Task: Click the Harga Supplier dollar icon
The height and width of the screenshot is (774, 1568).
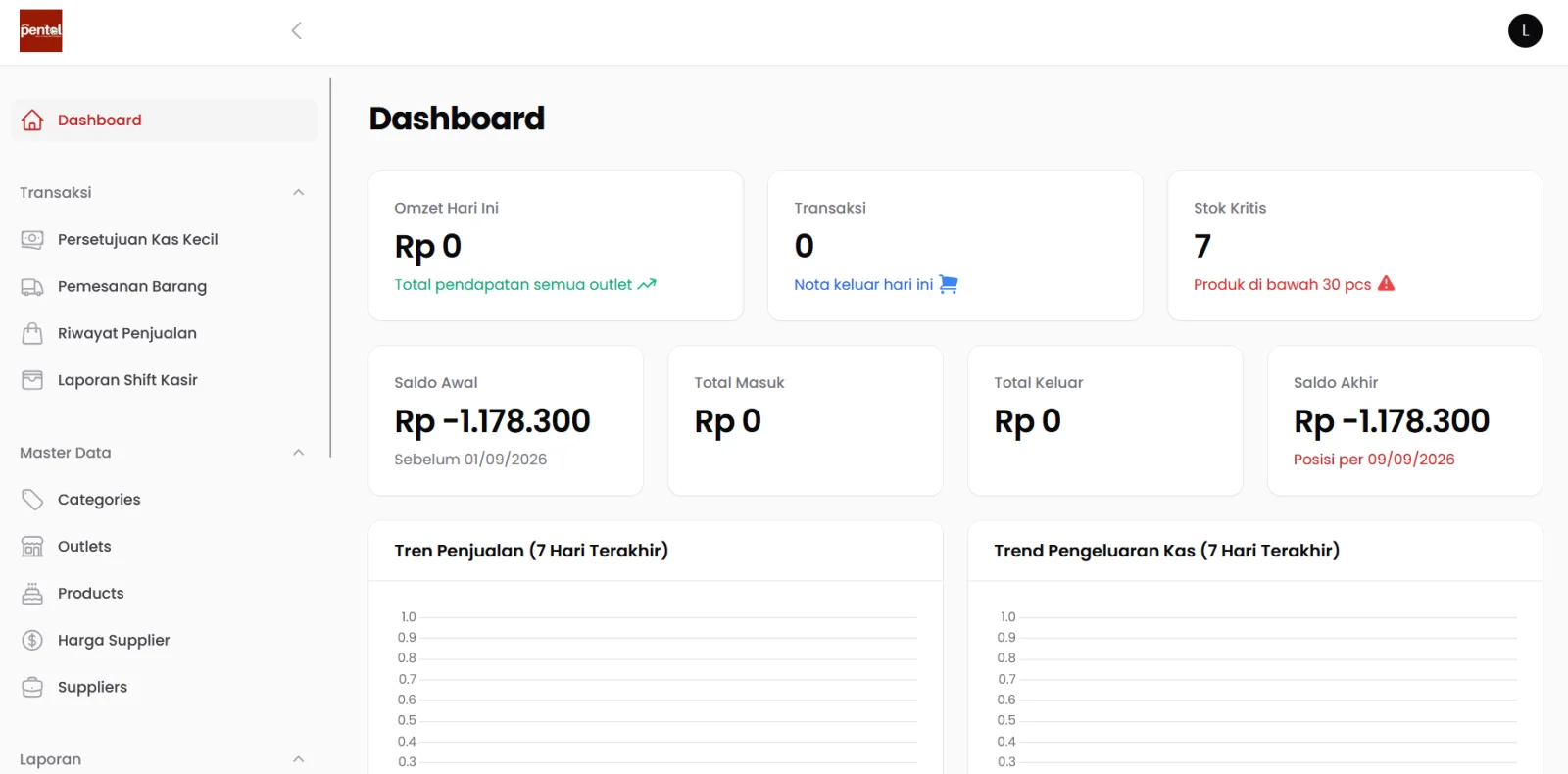Action: tap(32, 640)
